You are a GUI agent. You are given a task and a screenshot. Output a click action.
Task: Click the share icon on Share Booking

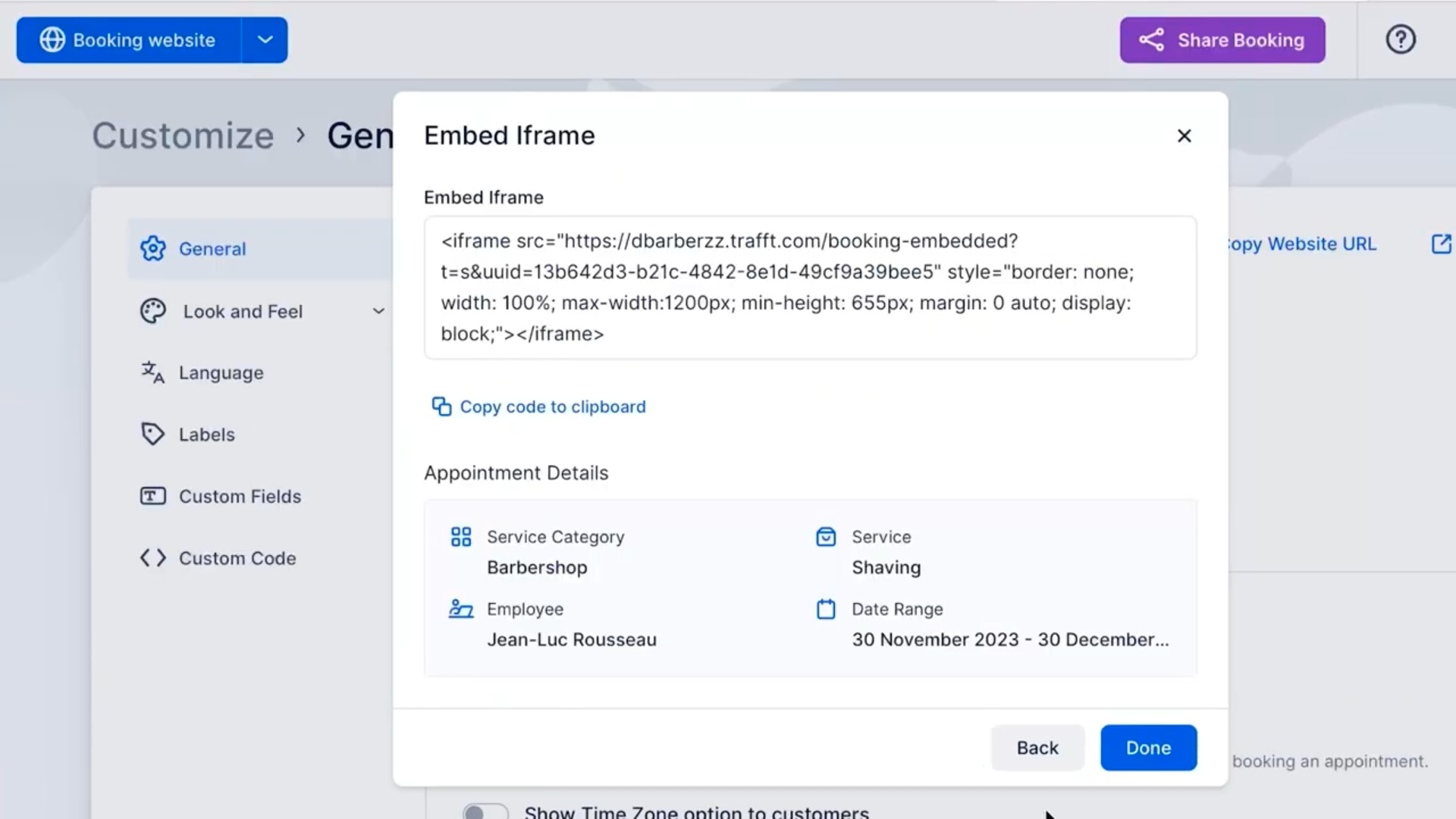click(1152, 40)
